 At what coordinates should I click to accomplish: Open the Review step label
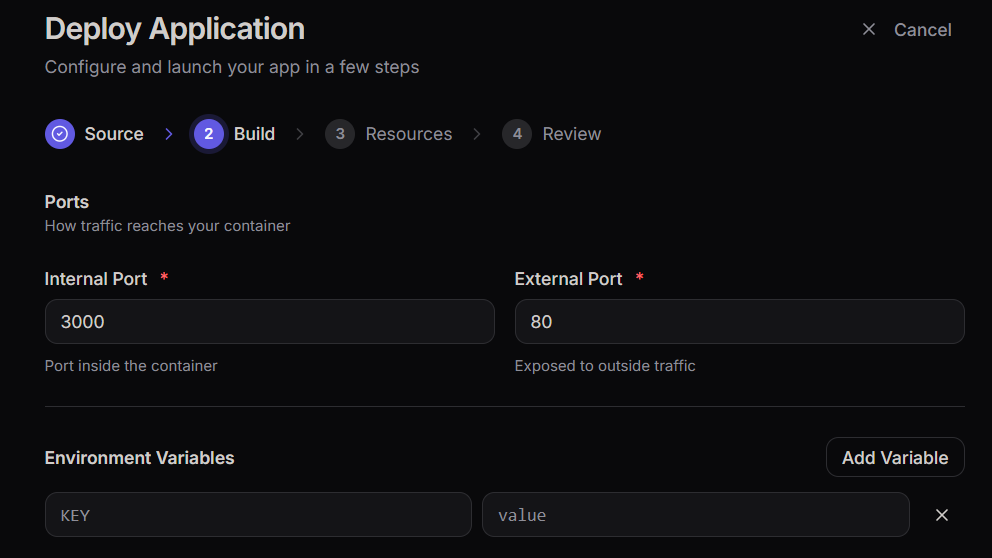(x=571, y=134)
